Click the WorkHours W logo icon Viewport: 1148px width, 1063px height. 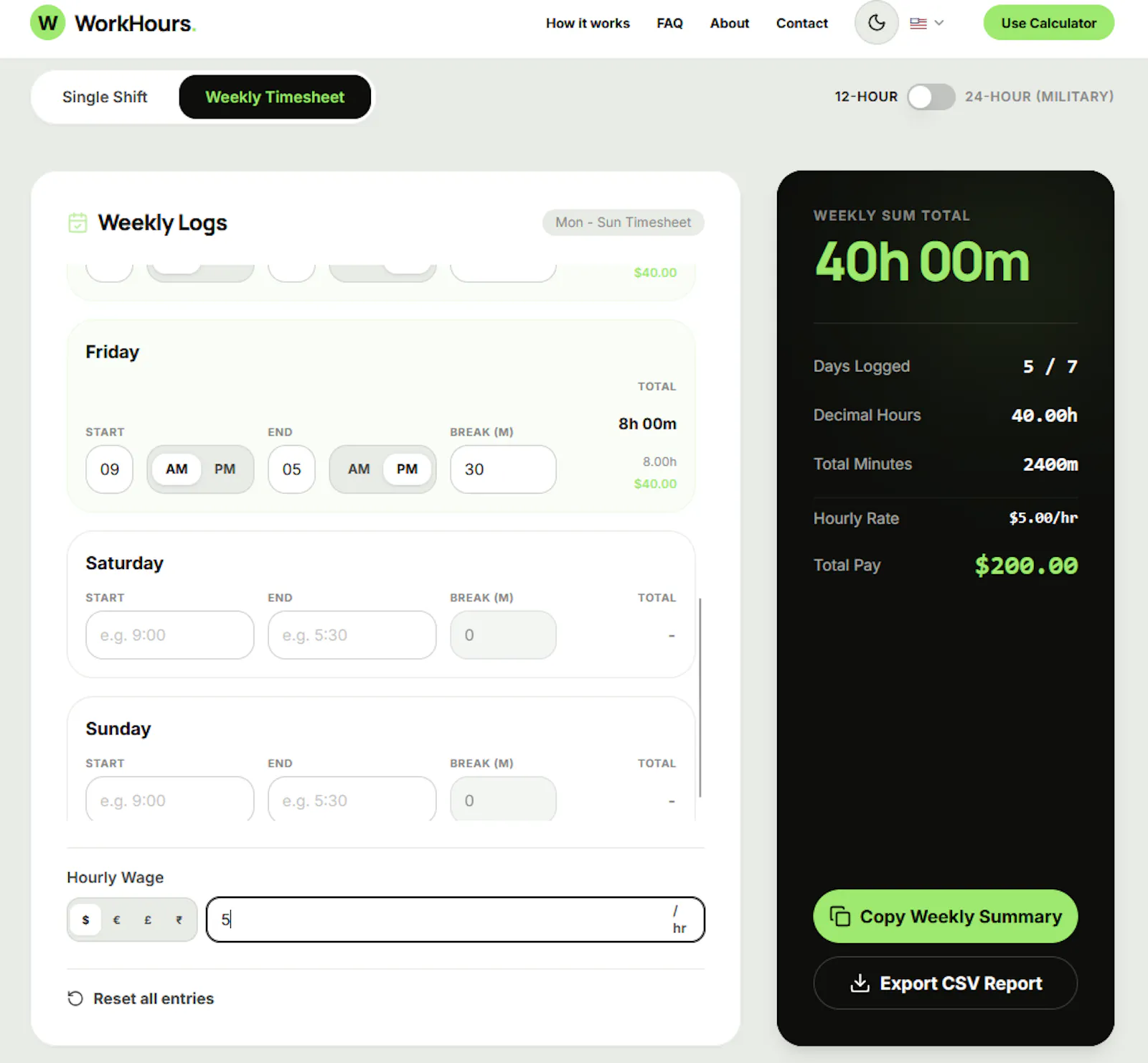pos(47,23)
